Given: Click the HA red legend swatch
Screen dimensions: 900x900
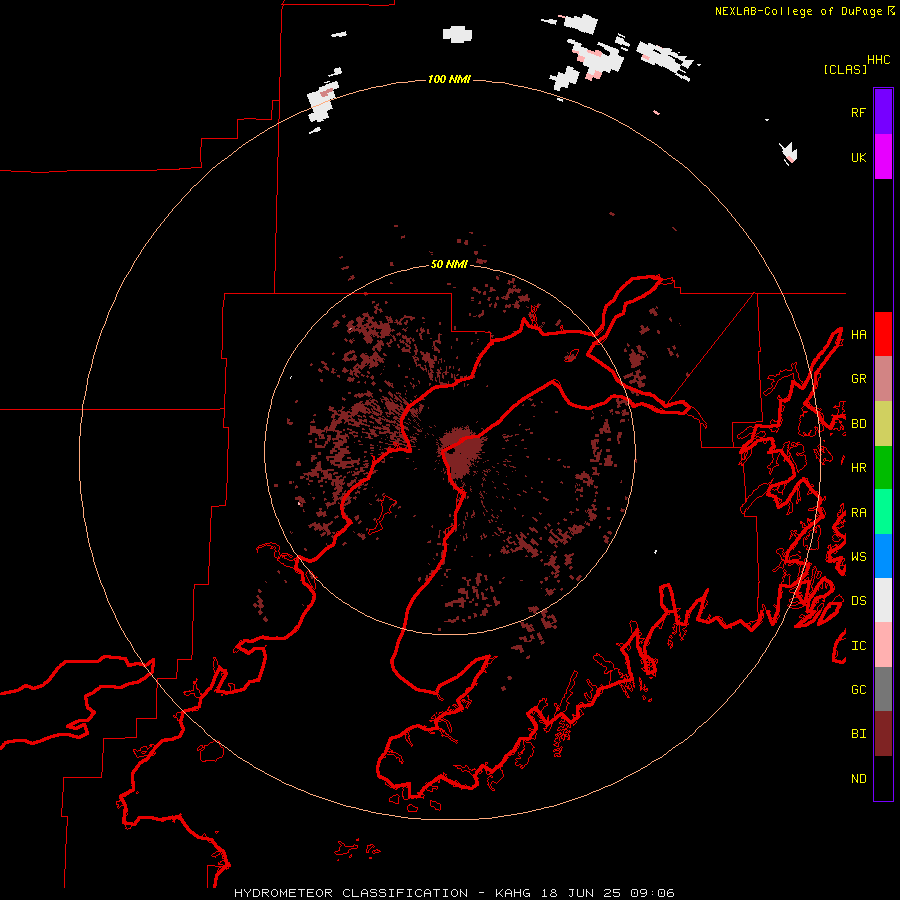Looking at the screenshot, I should [883, 334].
